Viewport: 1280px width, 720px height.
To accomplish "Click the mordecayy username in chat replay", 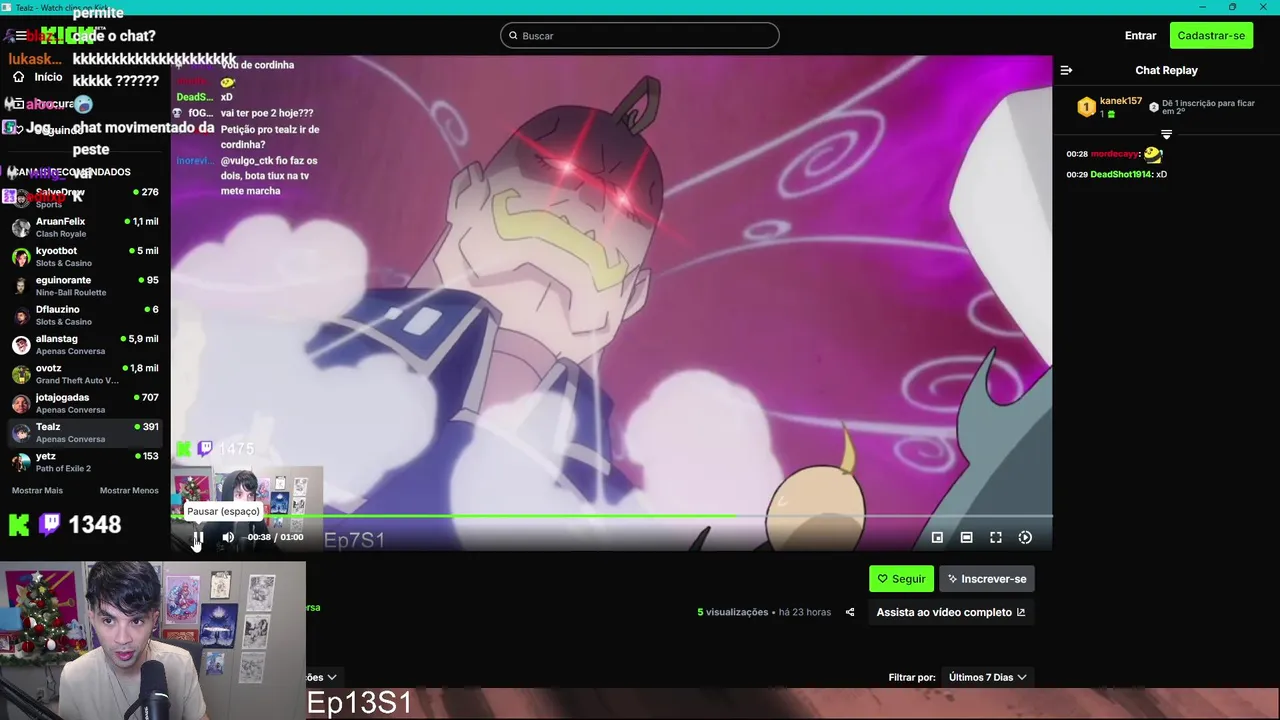I will (1115, 154).
